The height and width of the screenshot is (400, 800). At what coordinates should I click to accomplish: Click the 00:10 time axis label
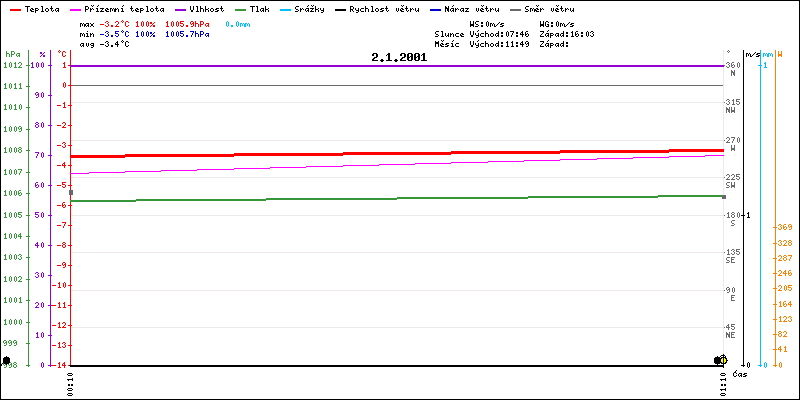[x=71, y=382]
